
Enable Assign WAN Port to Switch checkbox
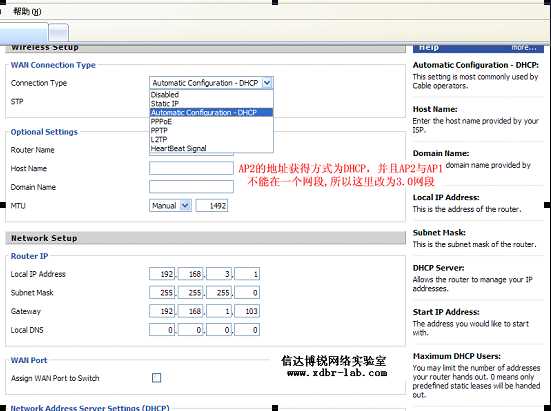pyautogui.click(x=156, y=378)
